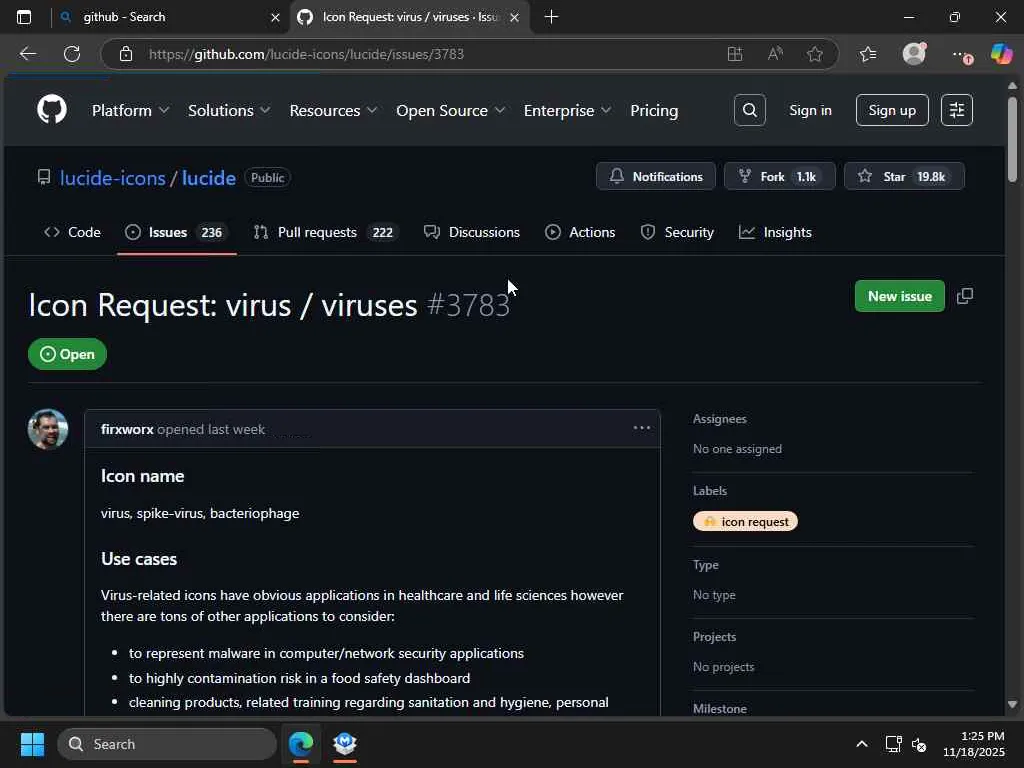Go to the GitHub homepage logo
This screenshot has width=1024, height=768.
click(x=52, y=110)
